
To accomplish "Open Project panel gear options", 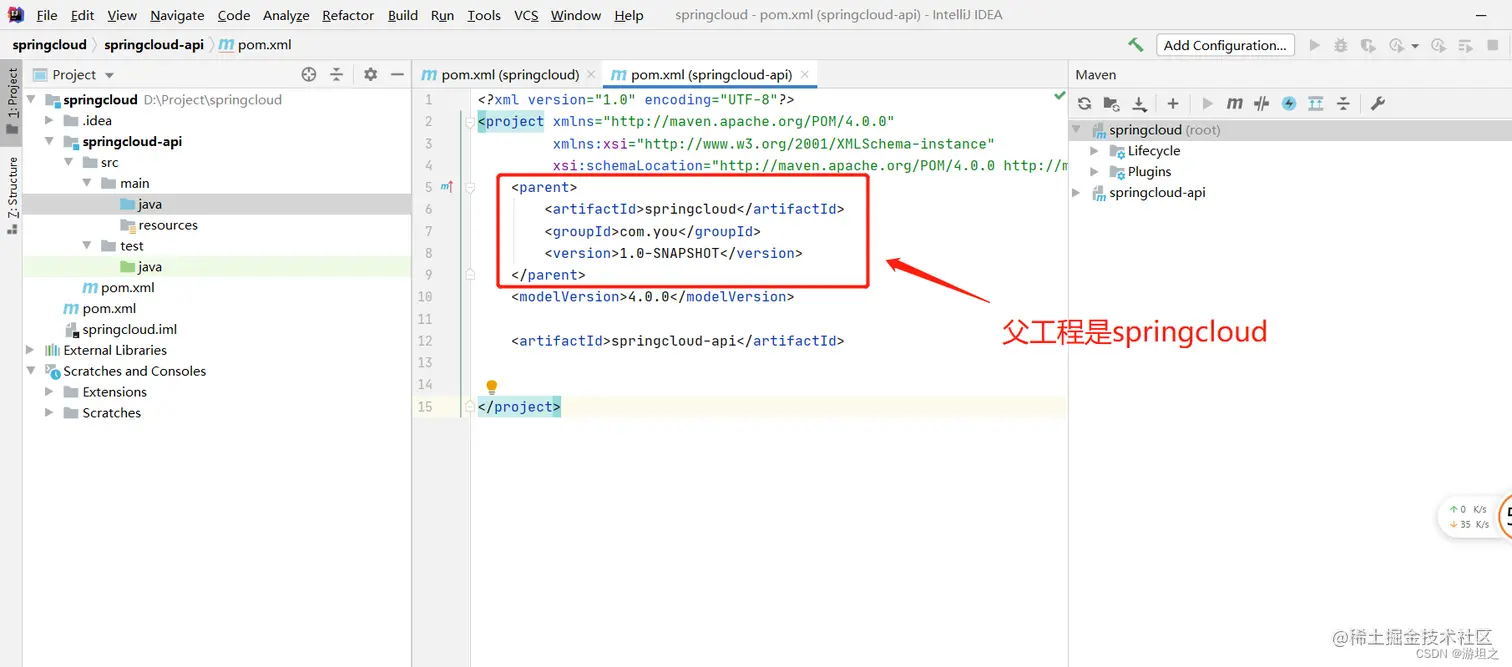I will 371,74.
